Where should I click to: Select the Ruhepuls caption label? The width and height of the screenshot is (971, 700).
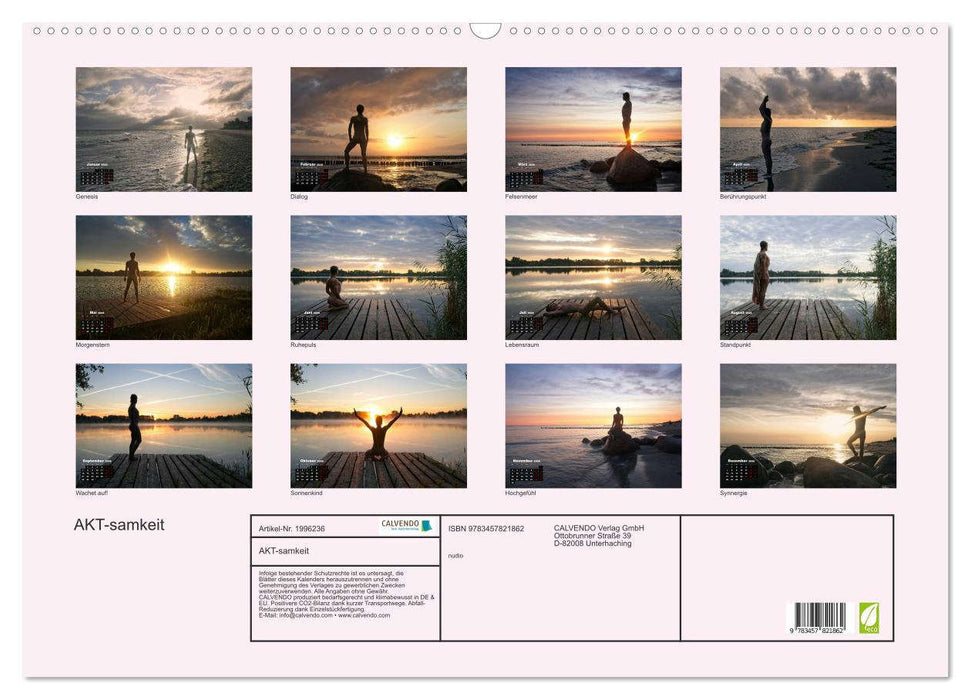tap(302, 343)
